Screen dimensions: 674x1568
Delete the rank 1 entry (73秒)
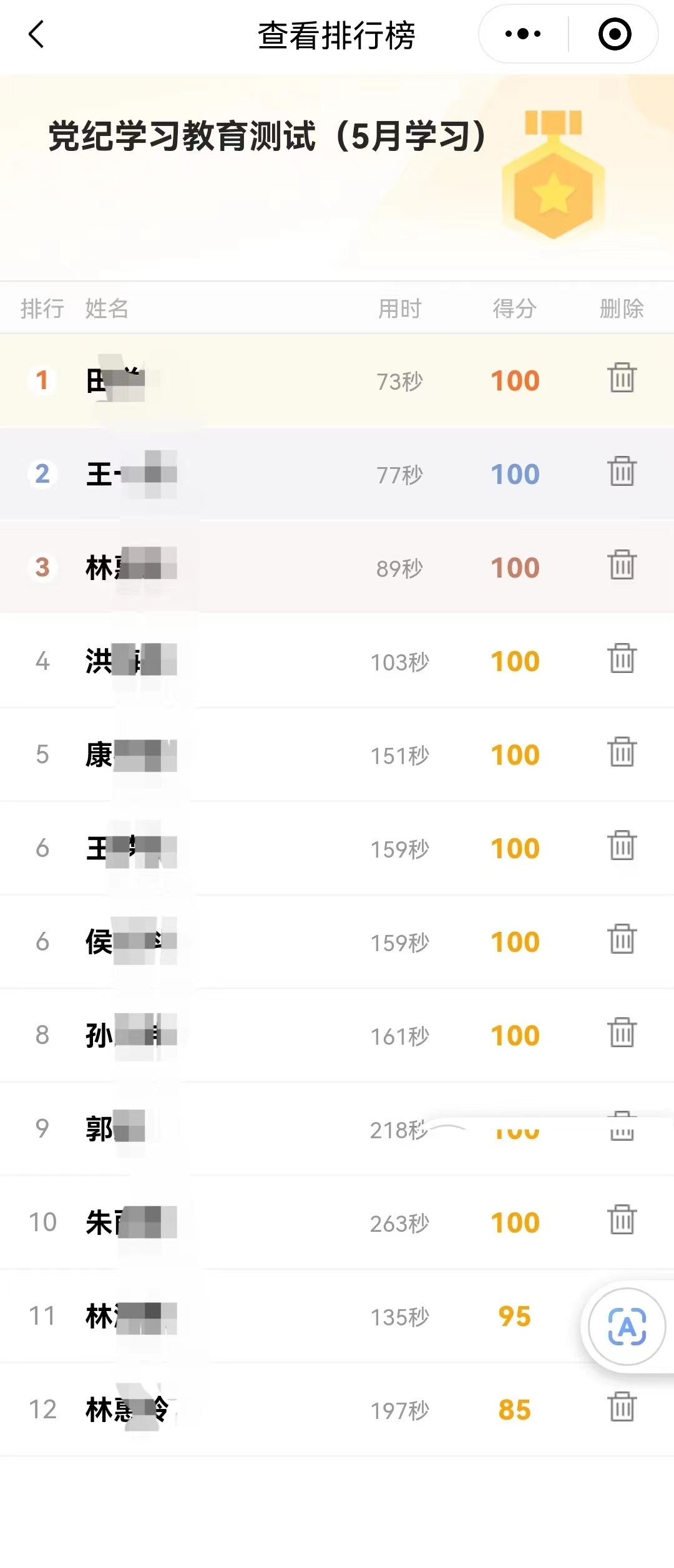click(x=622, y=377)
